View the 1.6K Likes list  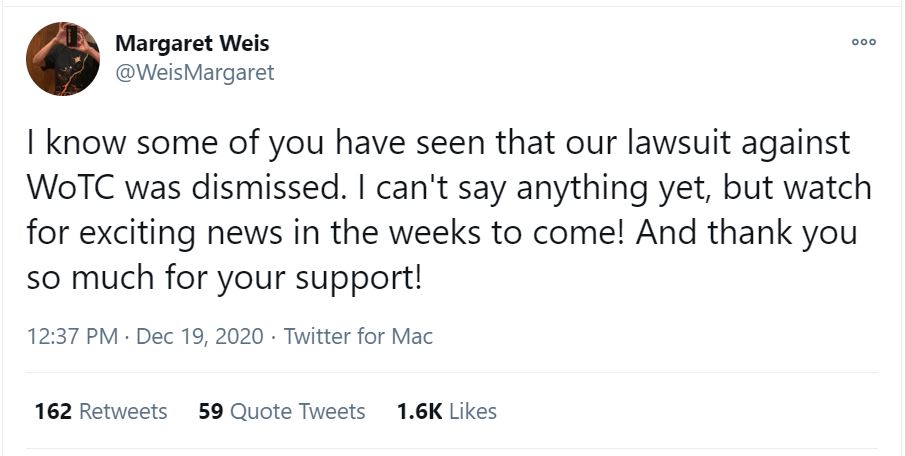coord(446,411)
